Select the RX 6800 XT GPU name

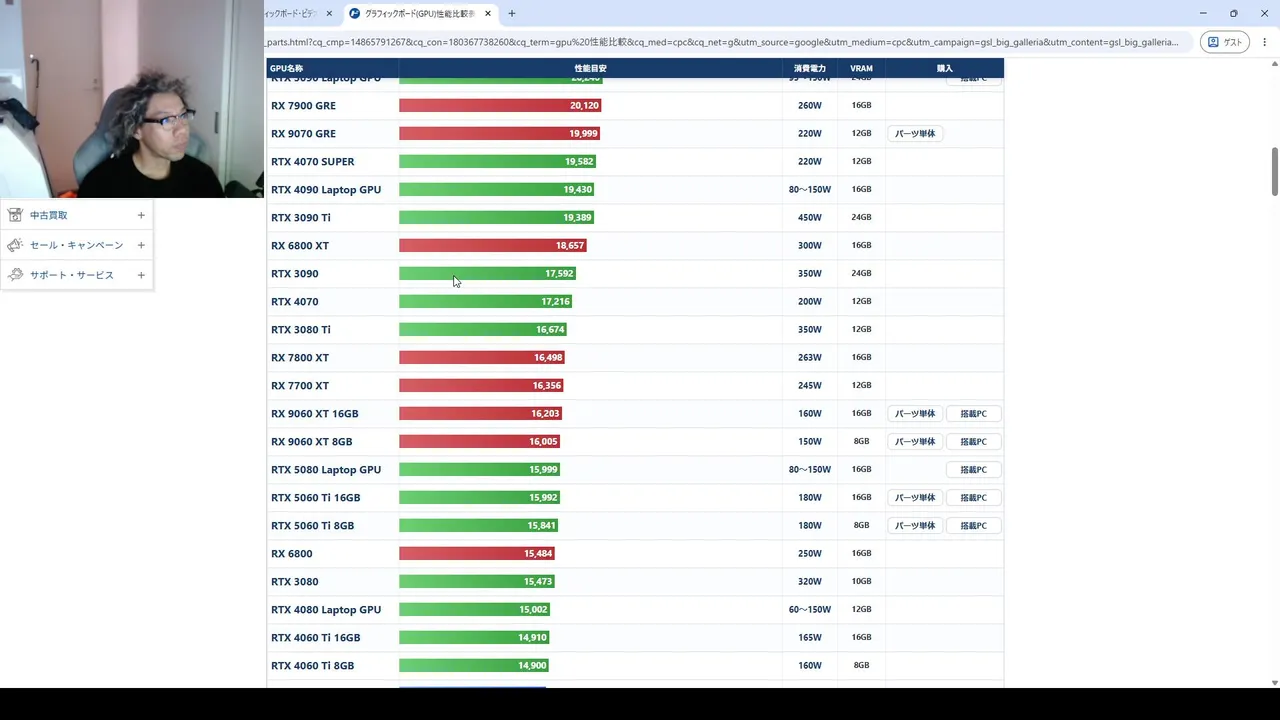pyautogui.click(x=300, y=246)
